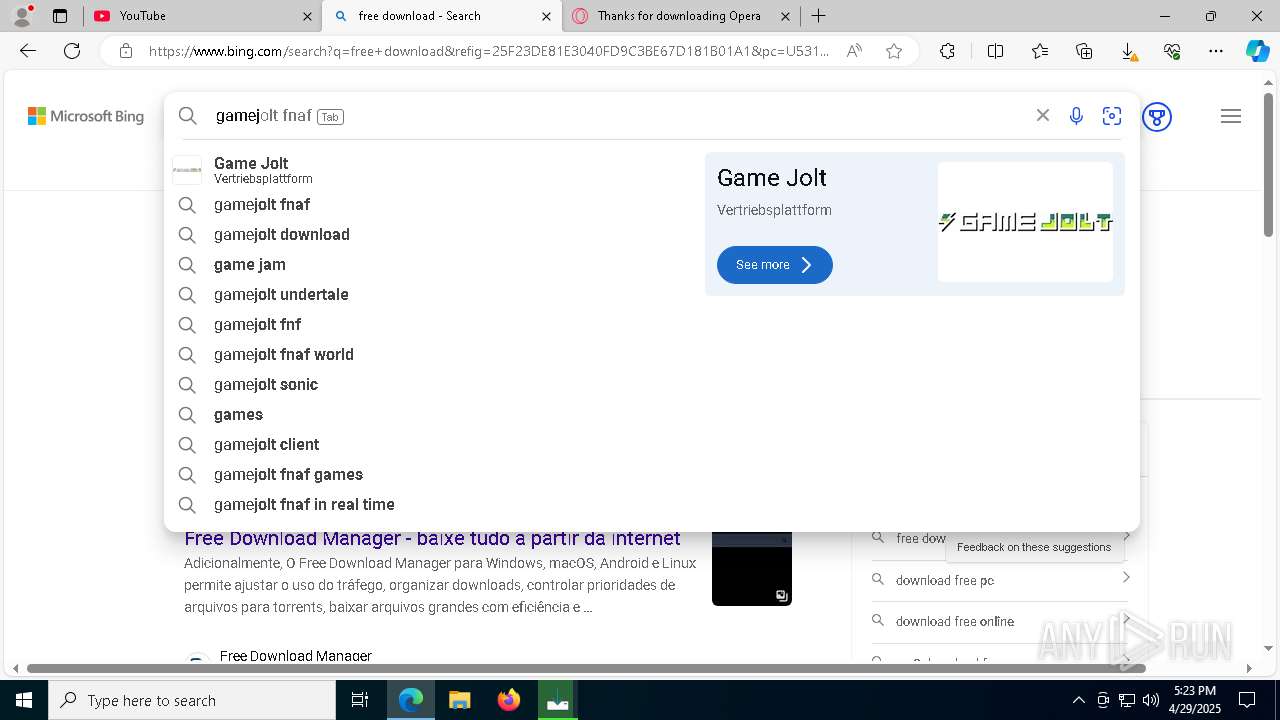Screen dimensions: 1280x720
Task: Open notification center icon
Action: tap(1247, 700)
